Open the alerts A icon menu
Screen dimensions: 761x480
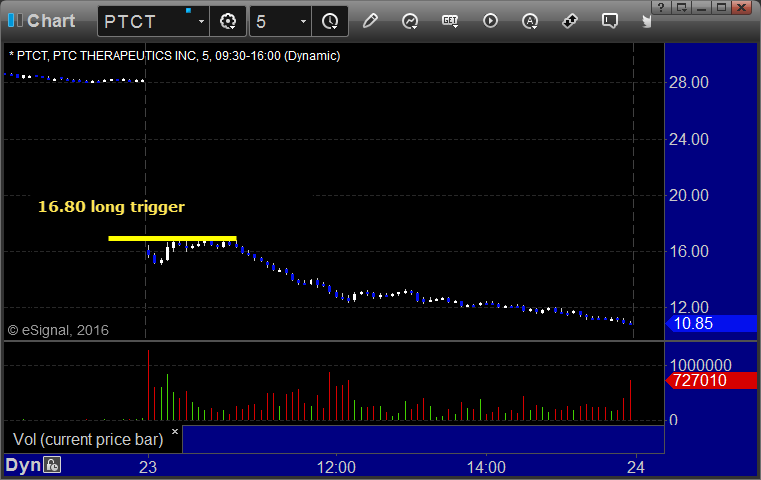[x=529, y=21]
